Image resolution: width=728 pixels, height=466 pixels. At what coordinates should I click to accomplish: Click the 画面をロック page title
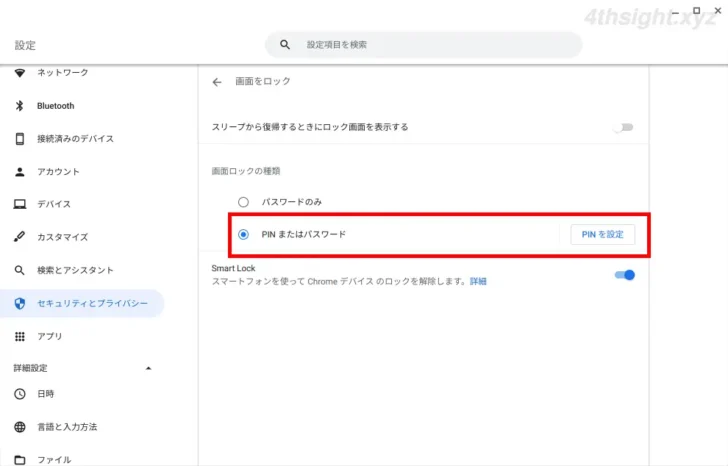[x=263, y=81]
